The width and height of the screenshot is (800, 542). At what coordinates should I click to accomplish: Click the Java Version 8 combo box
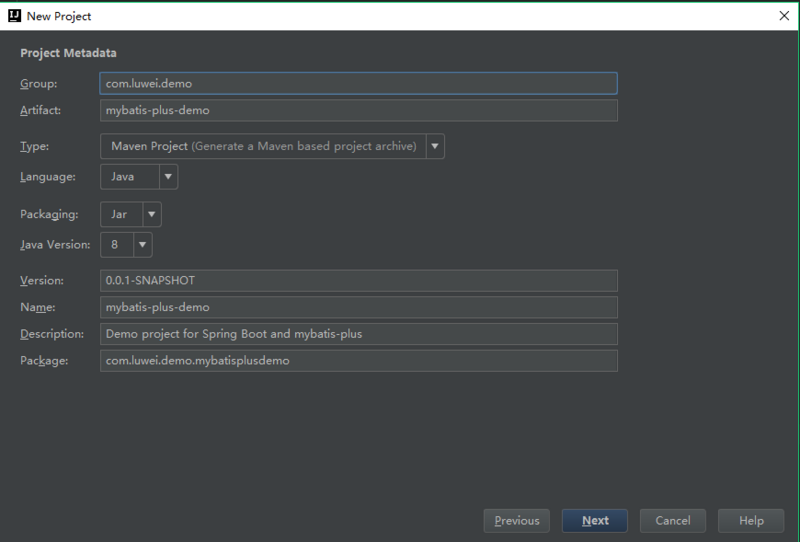[x=116, y=244]
